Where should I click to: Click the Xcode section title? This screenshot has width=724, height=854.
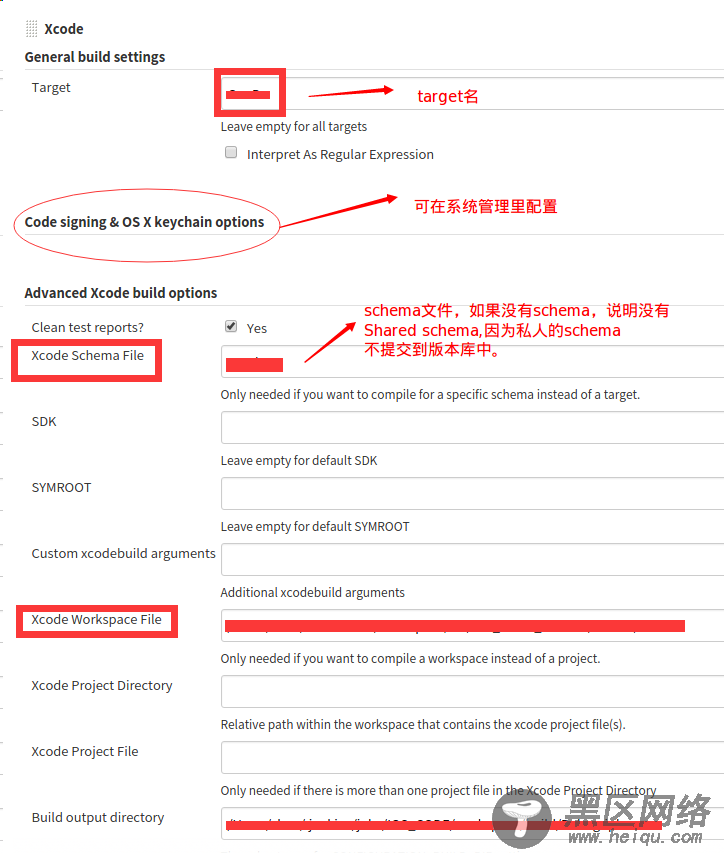(64, 29)
